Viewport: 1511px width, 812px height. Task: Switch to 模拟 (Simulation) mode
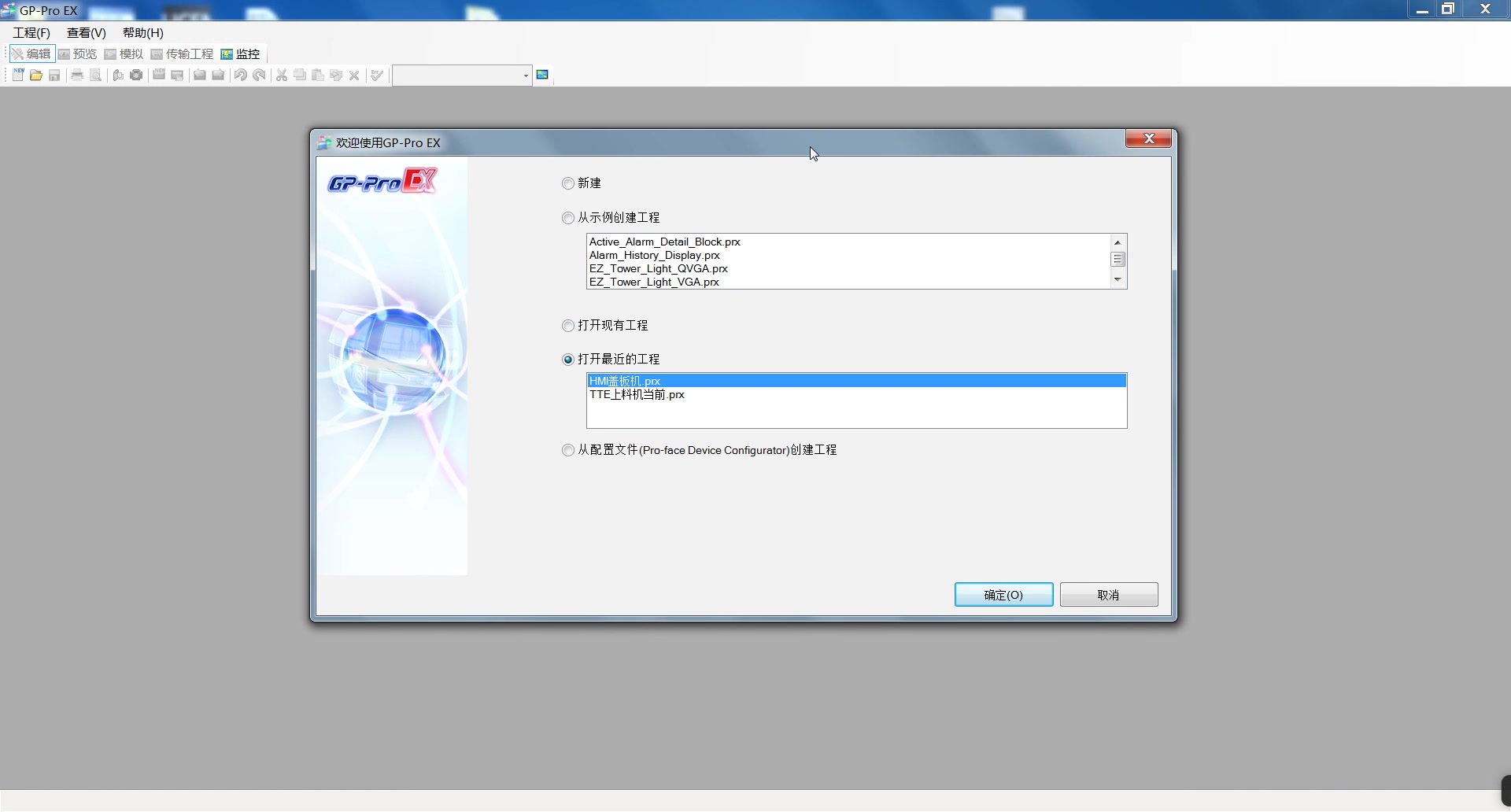(124, 54)
